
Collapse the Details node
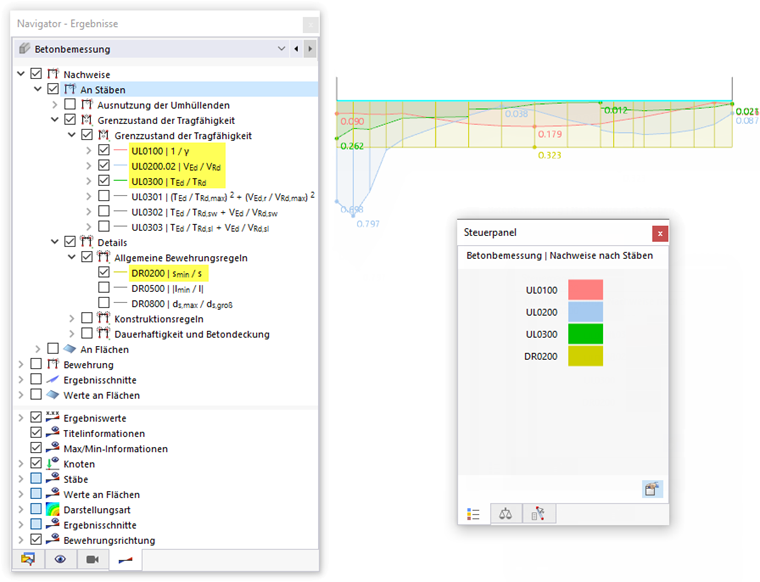point(55,242)
